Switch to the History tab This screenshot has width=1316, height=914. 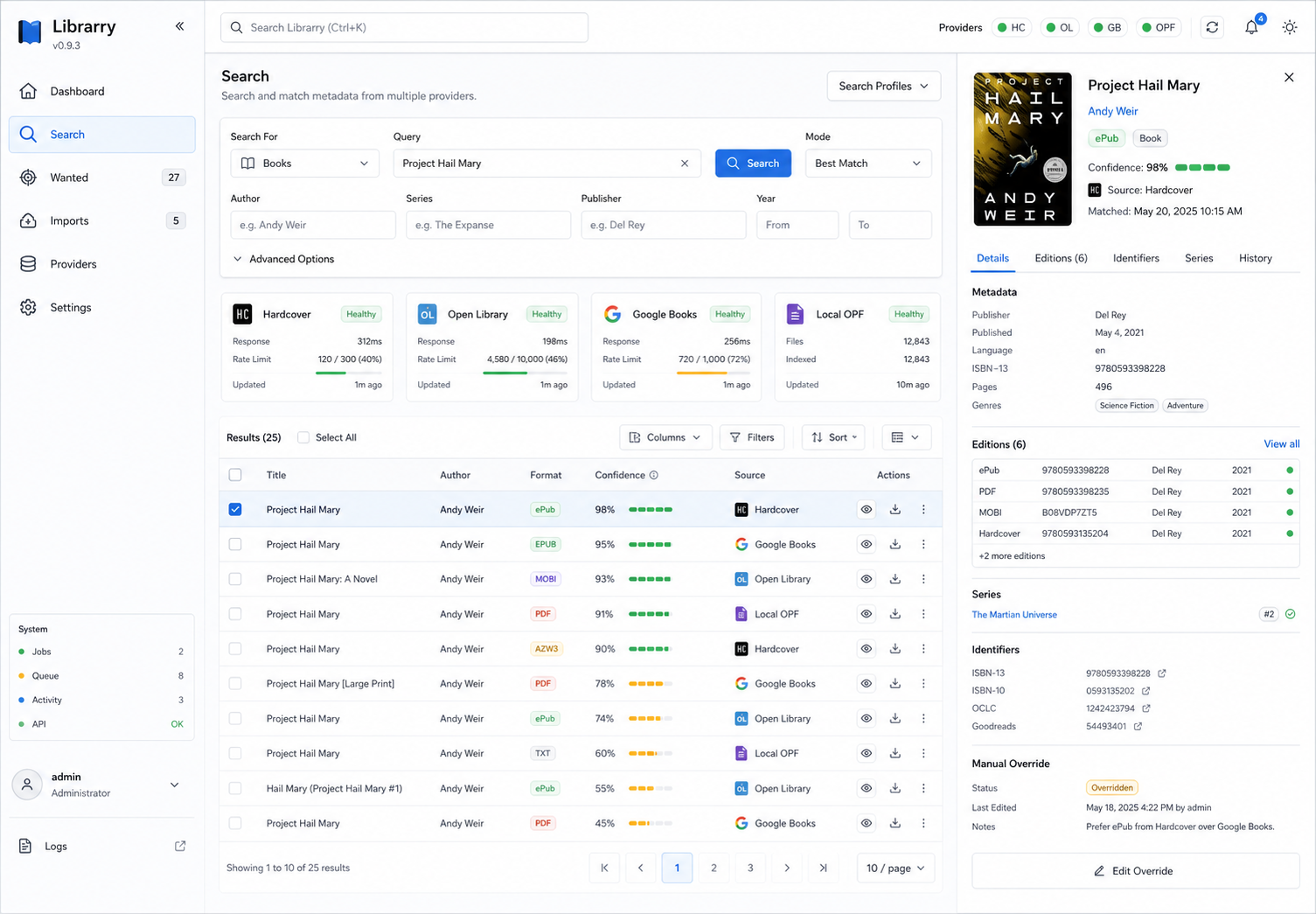click(x=1255, y=258)
